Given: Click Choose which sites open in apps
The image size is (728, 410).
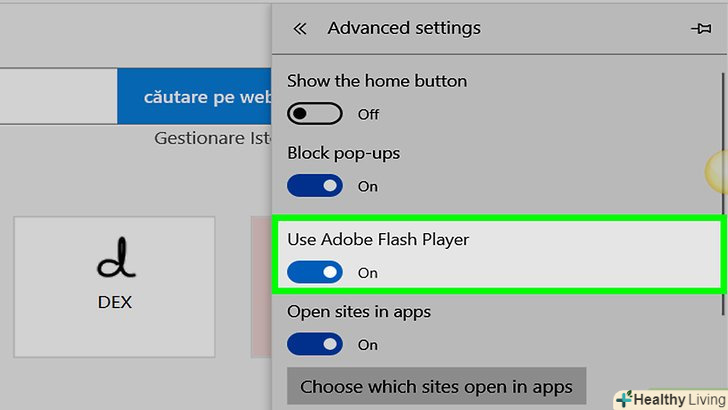Looking at the screenshot, I should pos(436,386).
